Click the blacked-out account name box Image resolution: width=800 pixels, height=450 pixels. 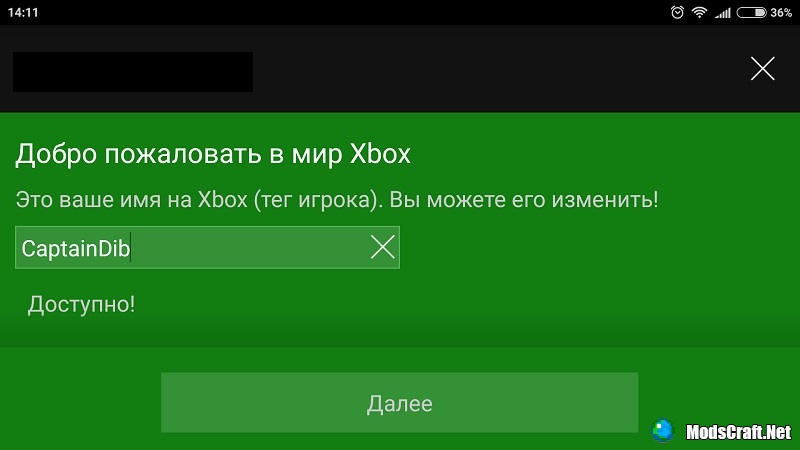133,72
